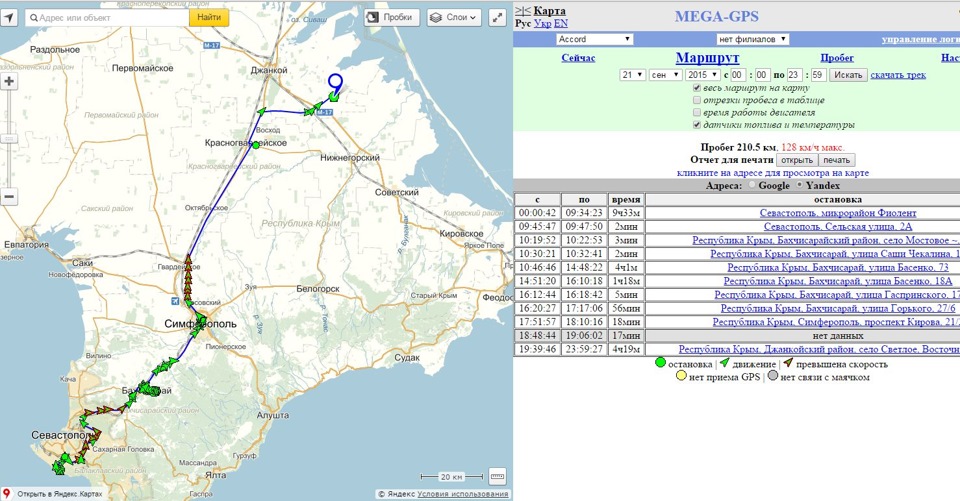Click the Рус language label
Viewport: 960px width, 501px height.
coord(523,23)
